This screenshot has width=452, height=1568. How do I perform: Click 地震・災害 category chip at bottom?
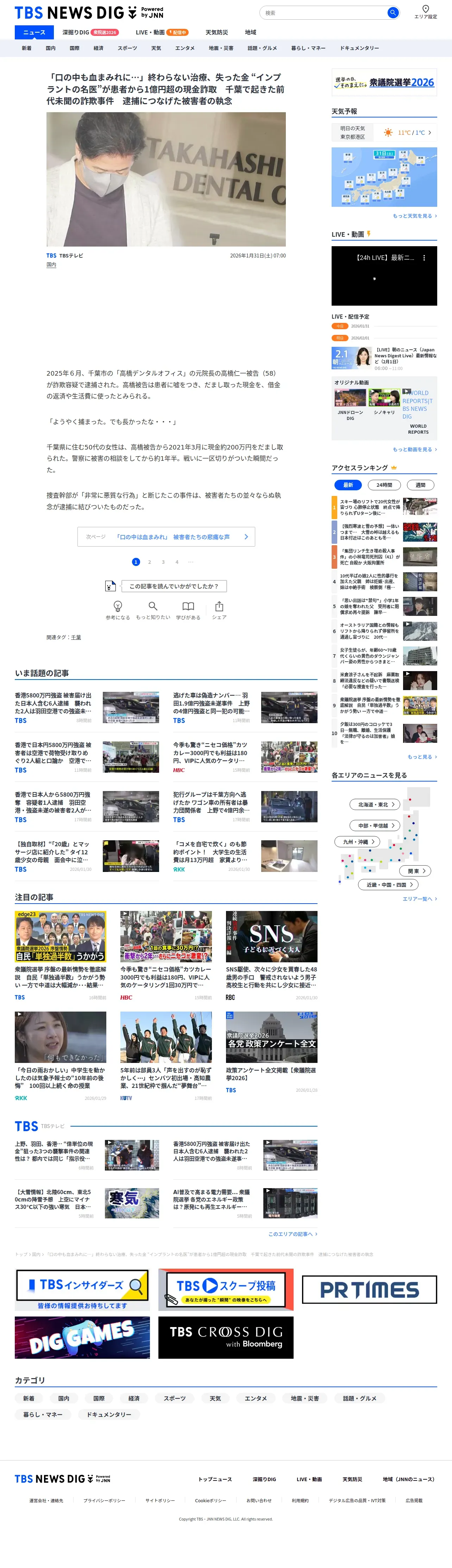(x=304, y=1398)
